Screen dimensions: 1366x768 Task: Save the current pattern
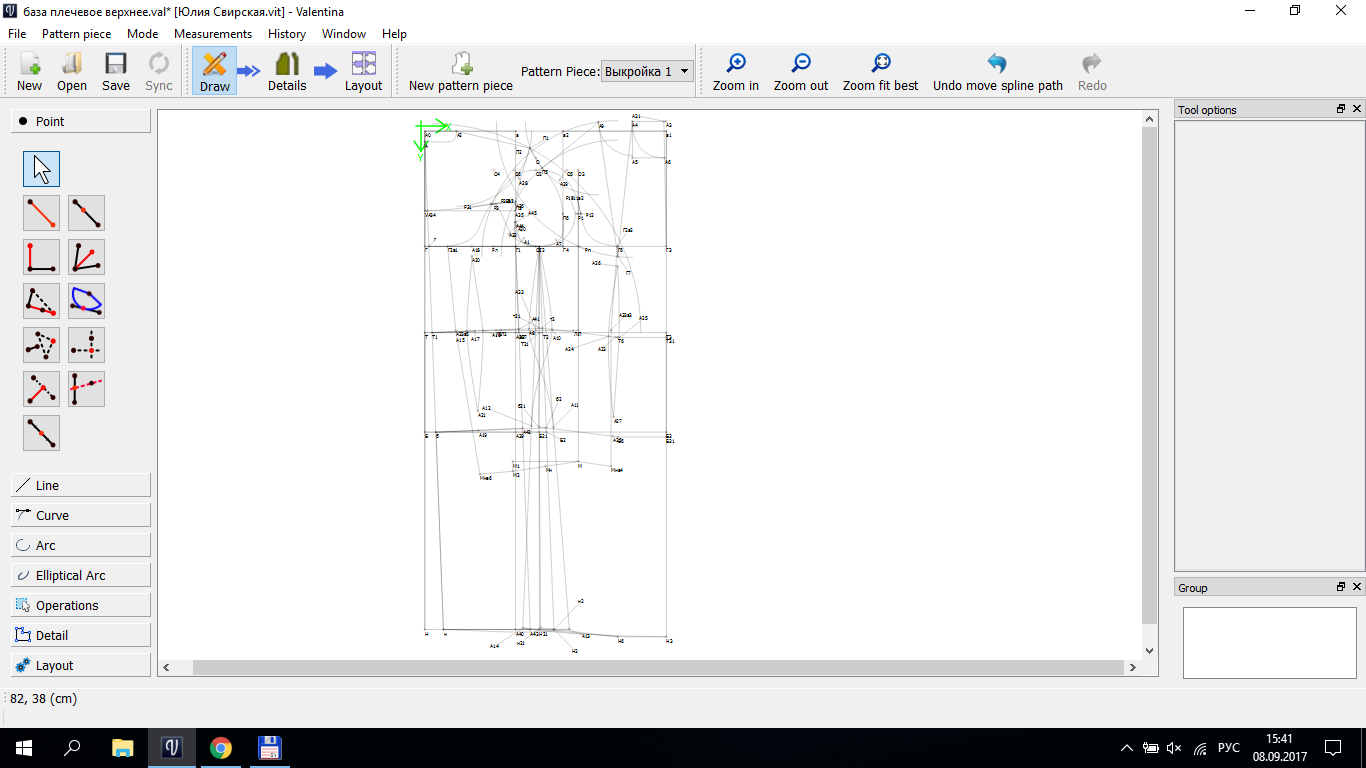click(x=116, y=72)
